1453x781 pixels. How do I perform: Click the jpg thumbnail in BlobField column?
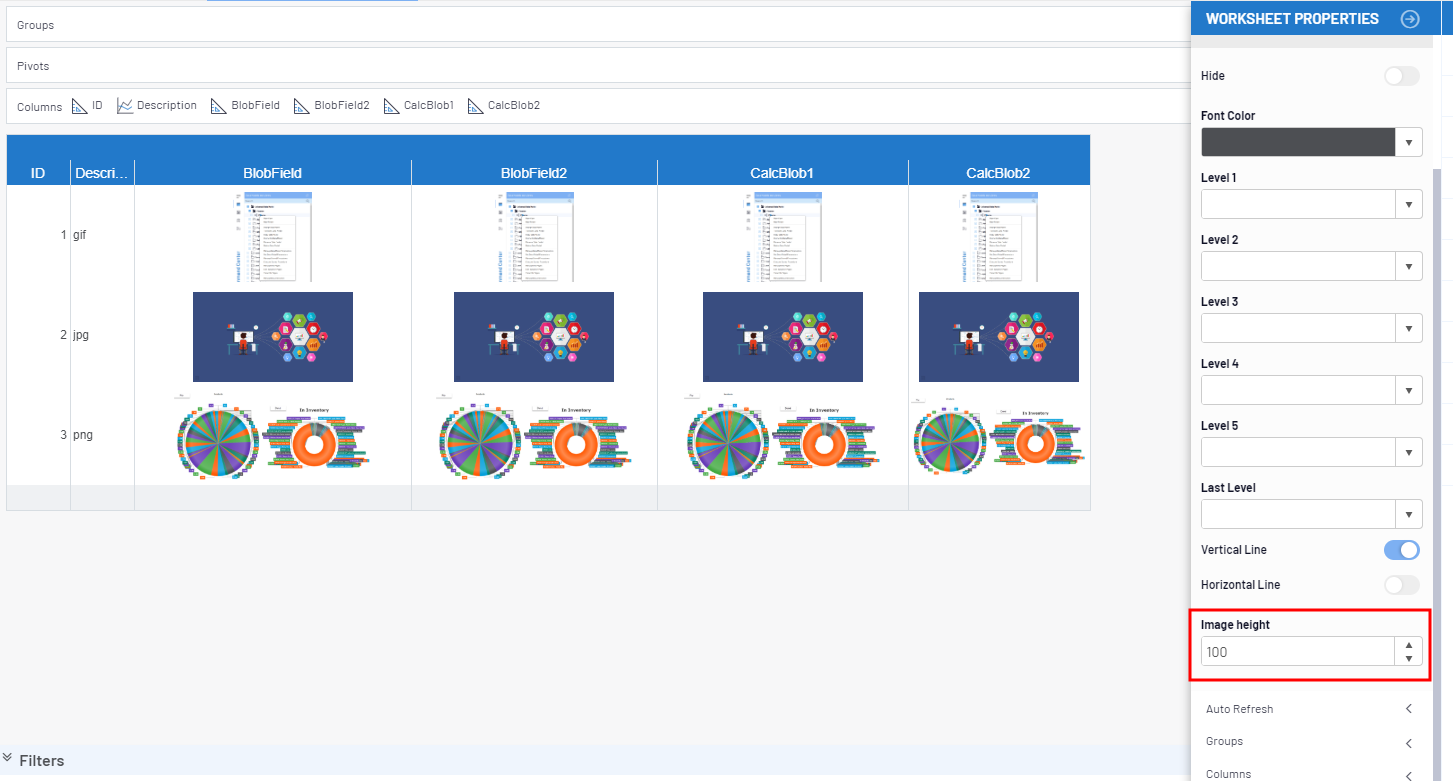[x=272, y=337]
